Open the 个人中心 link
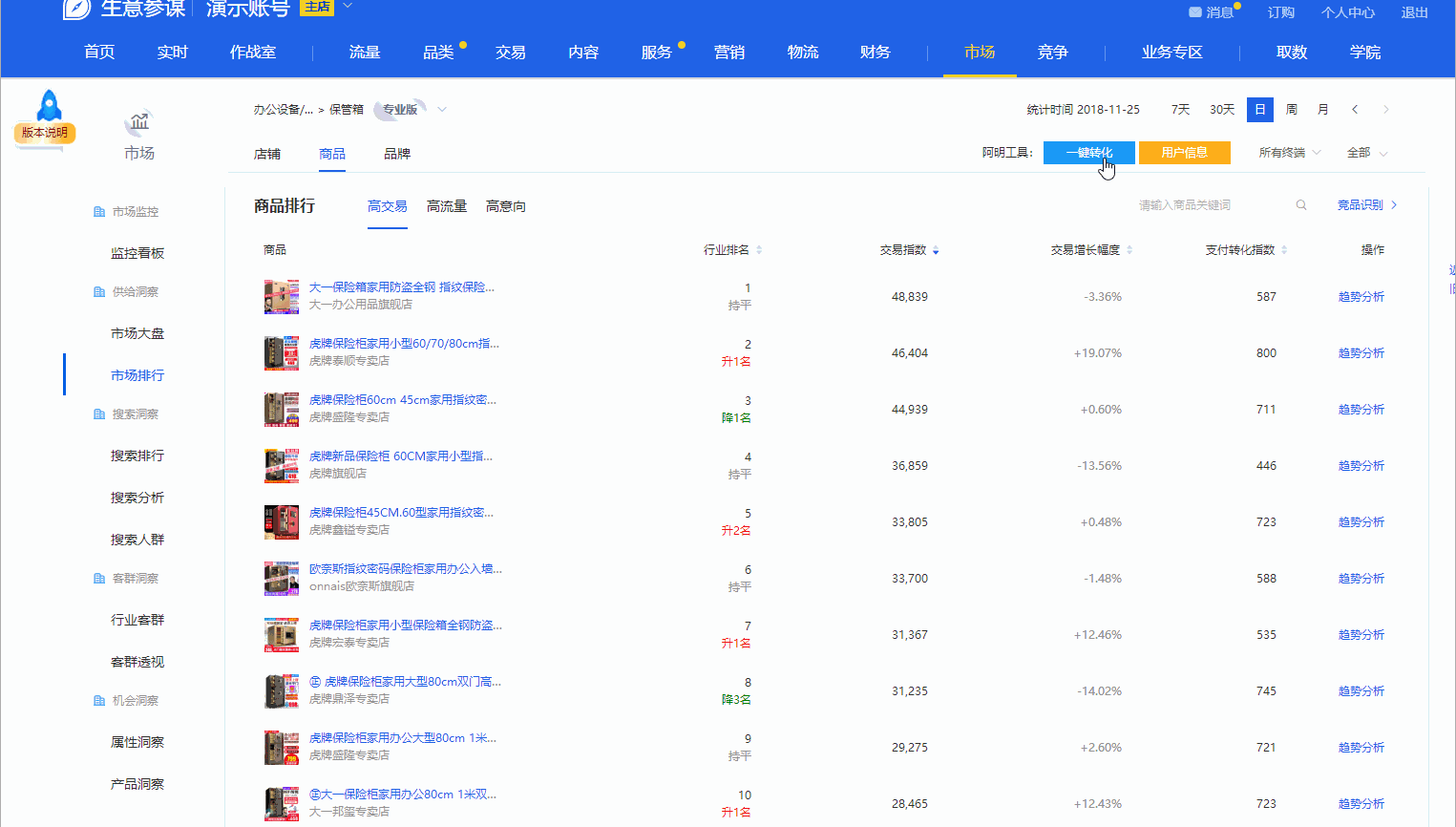The height and width of the screenshot is (827, 1456). click(1348, 12)
